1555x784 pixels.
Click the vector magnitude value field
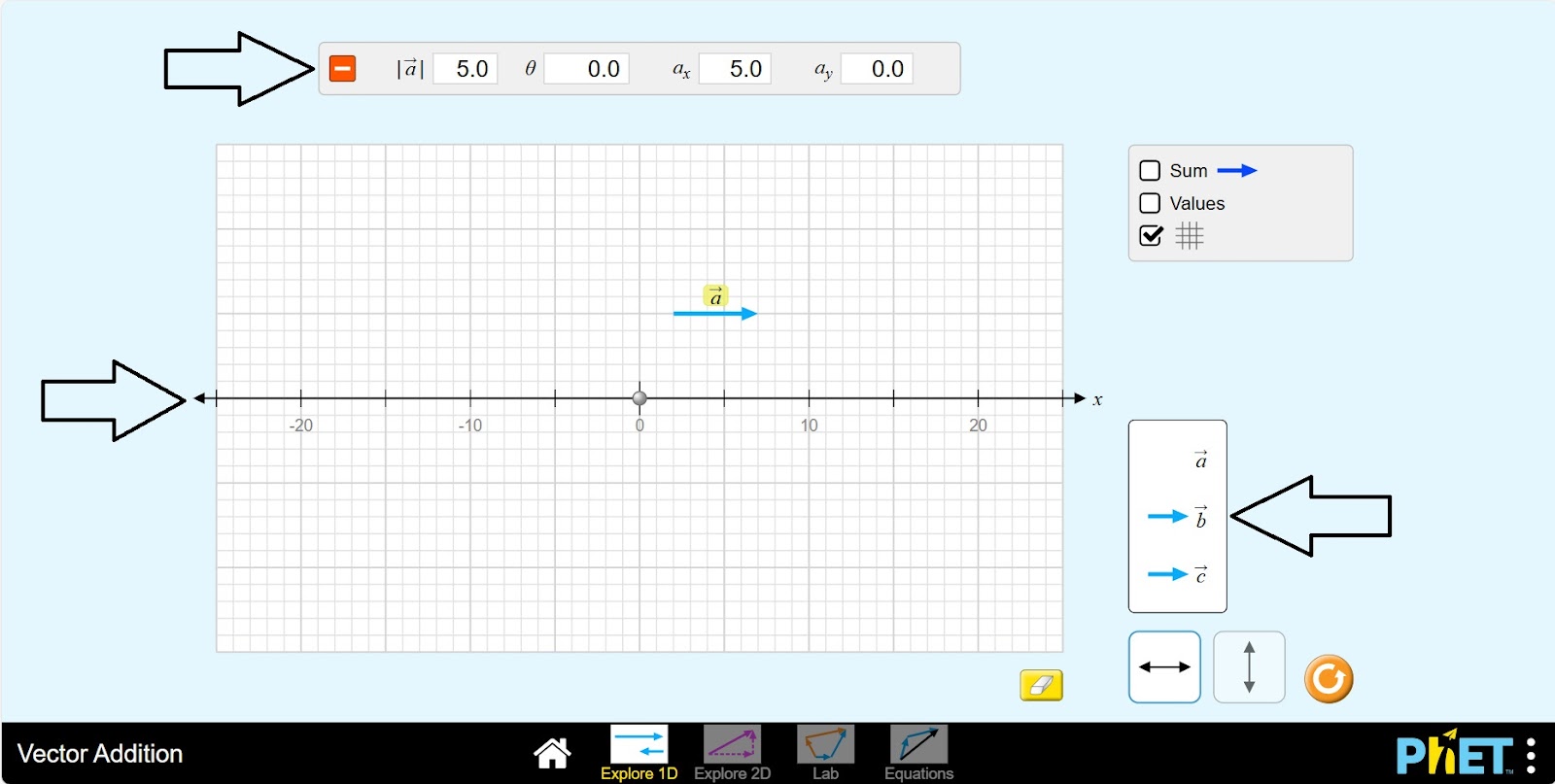click(466, 69)
